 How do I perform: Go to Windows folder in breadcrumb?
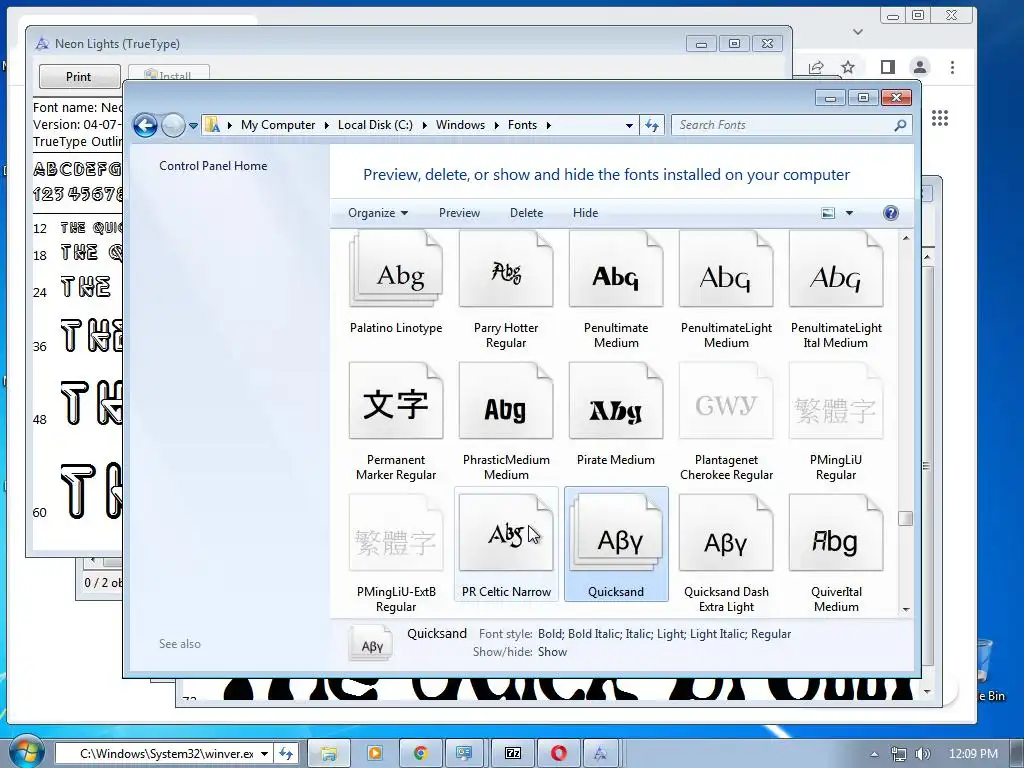460,125
